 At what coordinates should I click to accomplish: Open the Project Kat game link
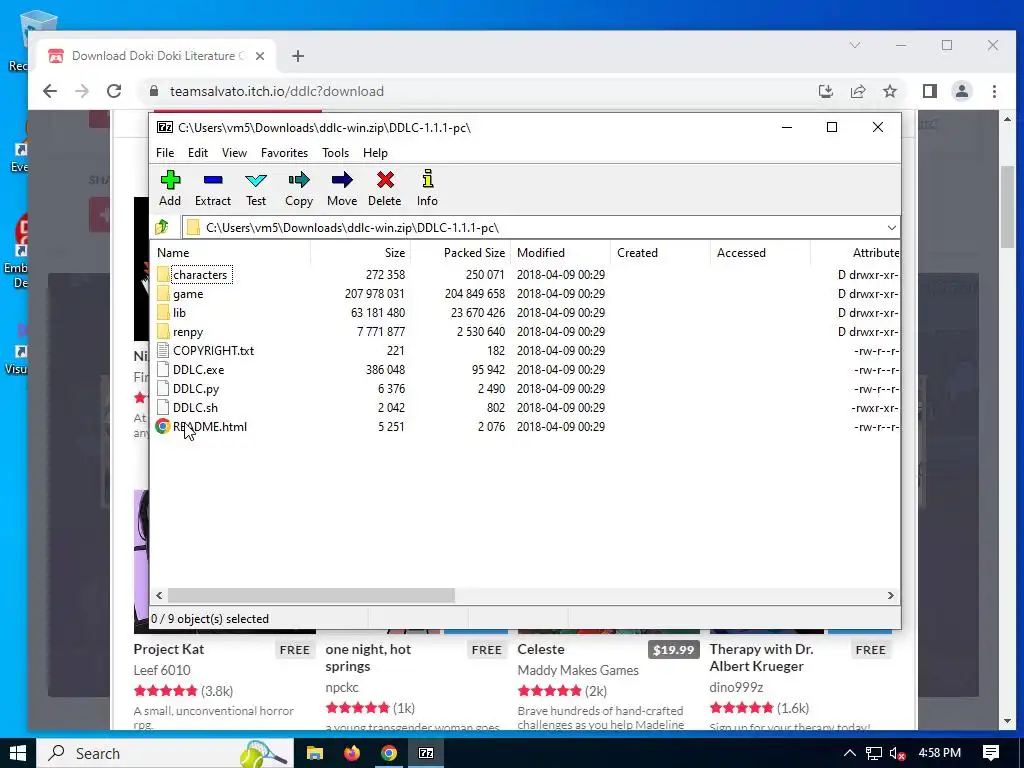tap(168, 649)
